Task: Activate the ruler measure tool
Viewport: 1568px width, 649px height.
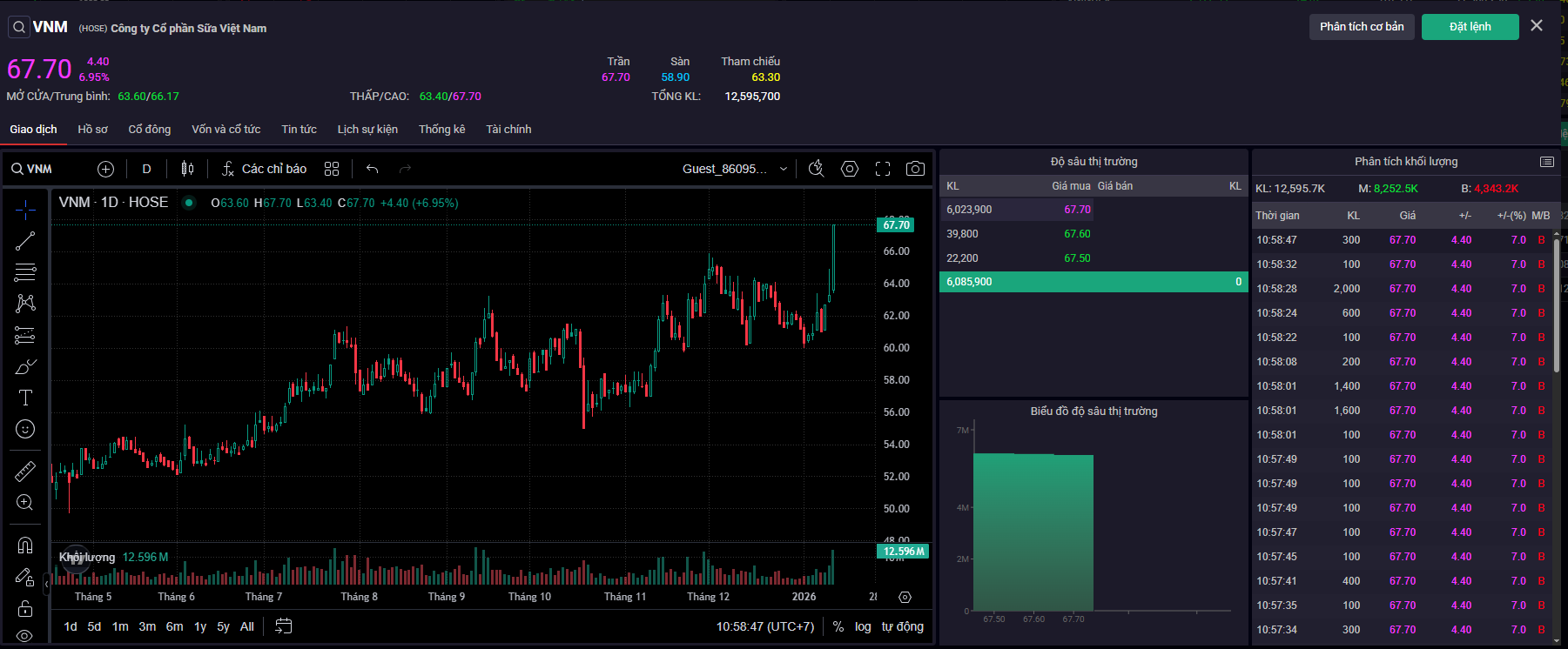Action: [x=25, y=471]
